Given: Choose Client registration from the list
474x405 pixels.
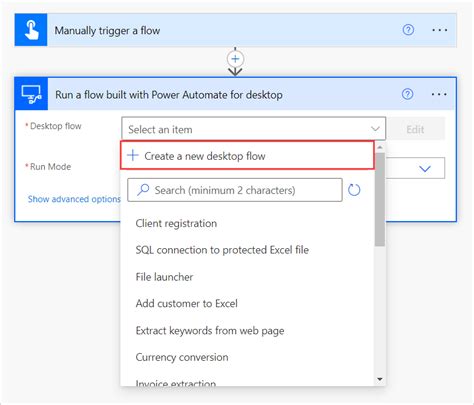Looking at the screenshot, I should pos(176,223).
